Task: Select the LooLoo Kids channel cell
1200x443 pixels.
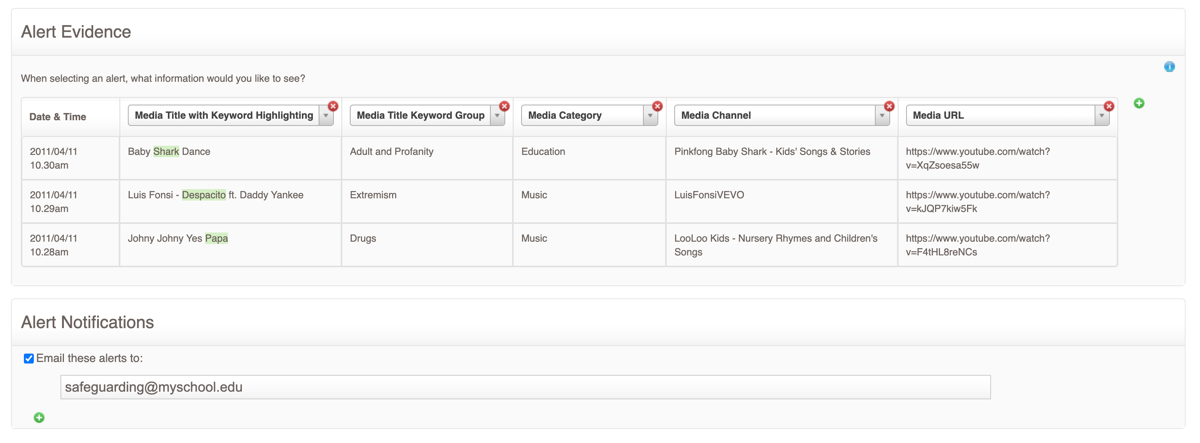Action: (782, 245)
